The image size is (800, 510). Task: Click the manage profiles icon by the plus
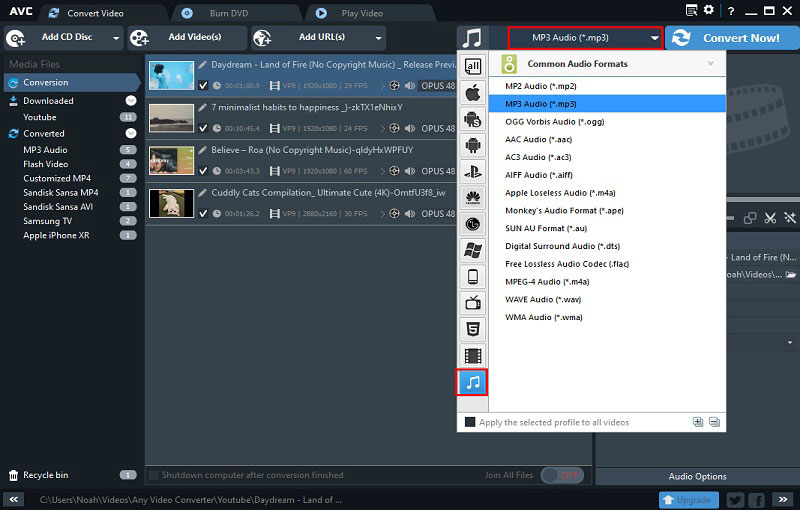(714, 422)
